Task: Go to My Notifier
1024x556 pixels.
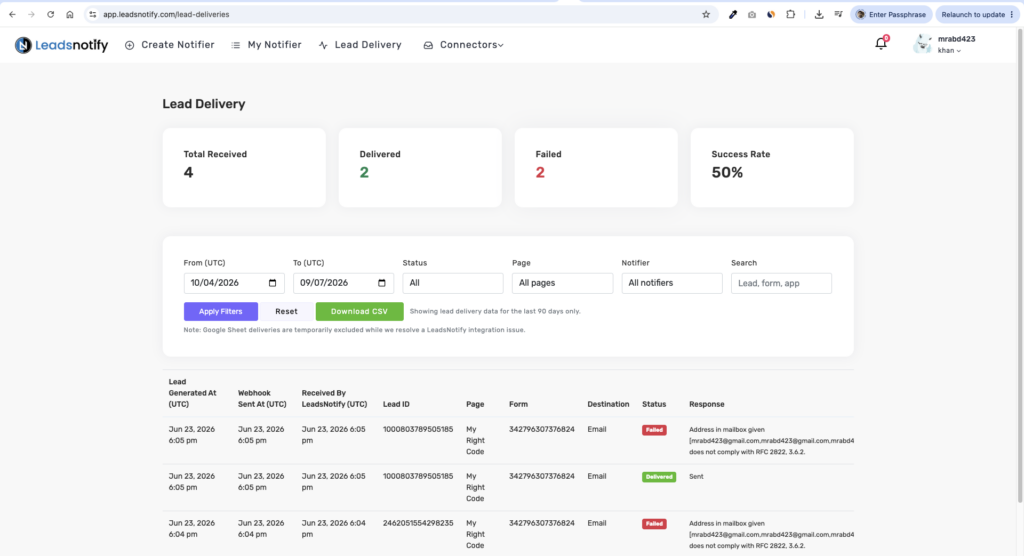Action: (x=266, y=45)
